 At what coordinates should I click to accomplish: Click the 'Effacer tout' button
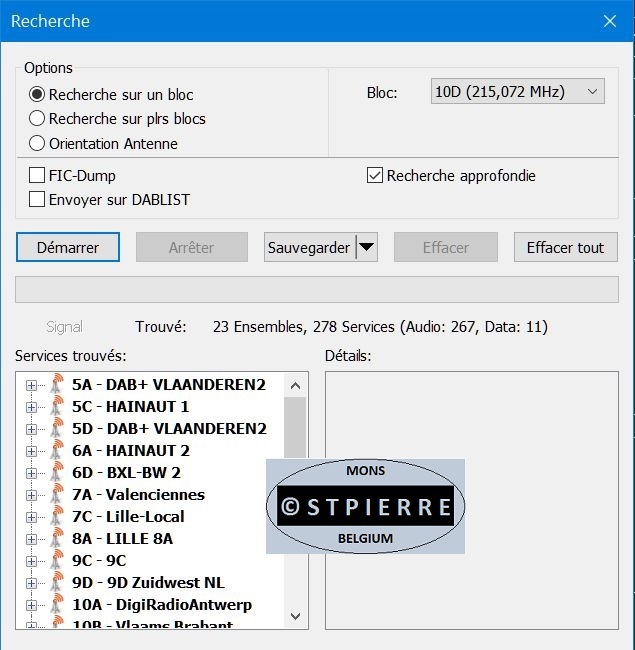[566, 247]
